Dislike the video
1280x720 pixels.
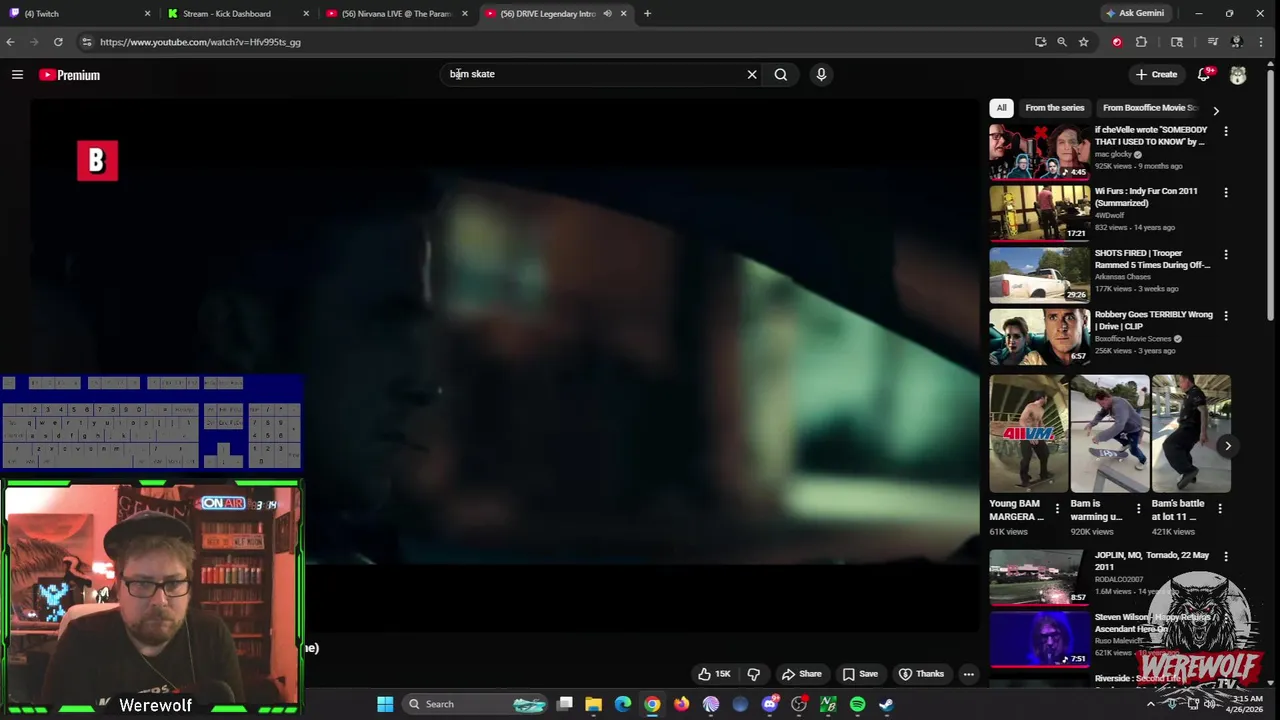point(754,674)
